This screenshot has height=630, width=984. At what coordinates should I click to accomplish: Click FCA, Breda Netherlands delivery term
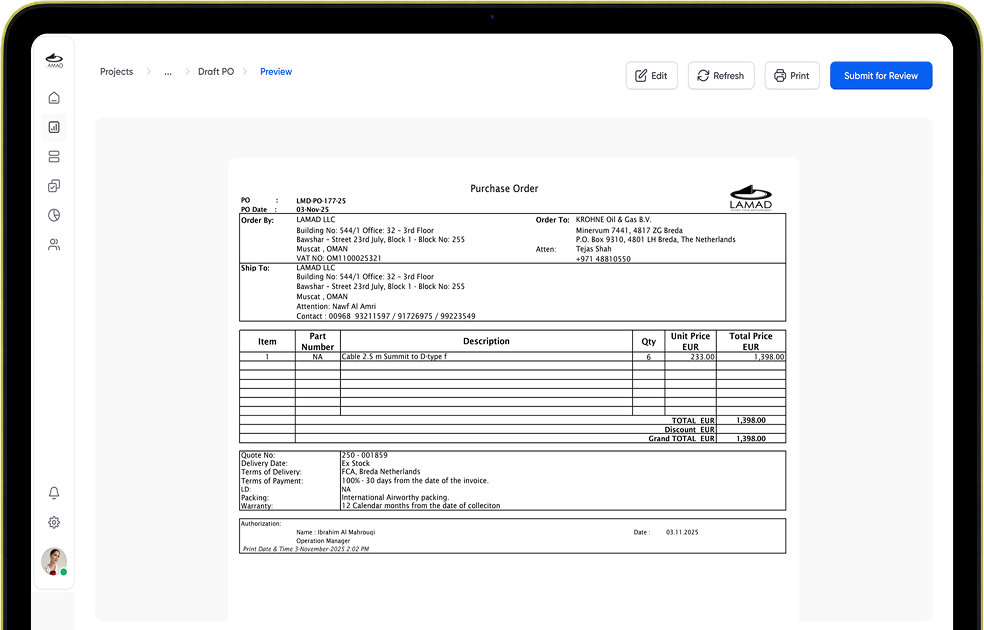coord(381,471)
